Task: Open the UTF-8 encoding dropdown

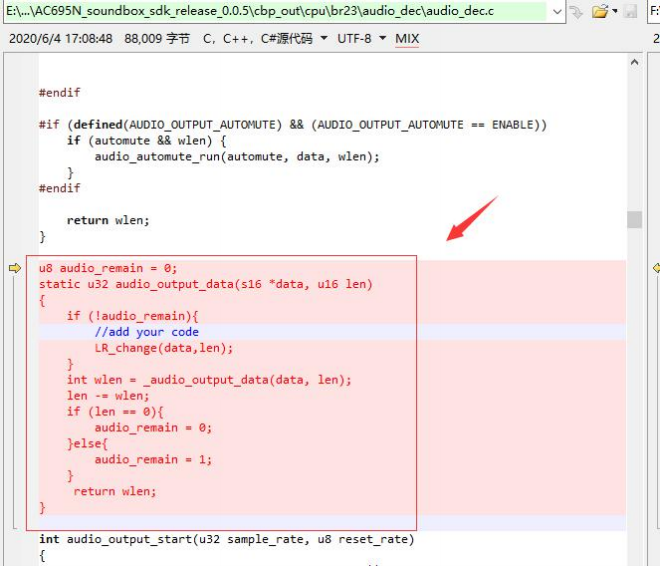Action: pyautogui.click(x=382, y=38)
